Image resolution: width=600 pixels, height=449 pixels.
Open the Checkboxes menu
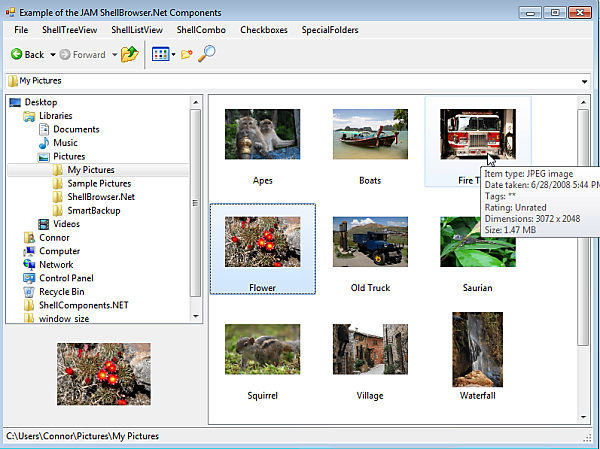coord(264,30)
